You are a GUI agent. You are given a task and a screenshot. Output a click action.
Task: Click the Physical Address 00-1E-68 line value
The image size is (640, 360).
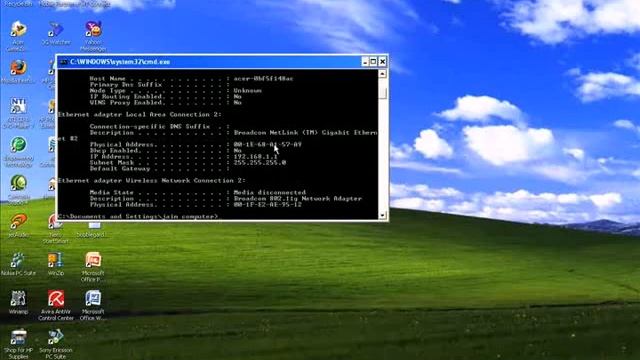267,144
